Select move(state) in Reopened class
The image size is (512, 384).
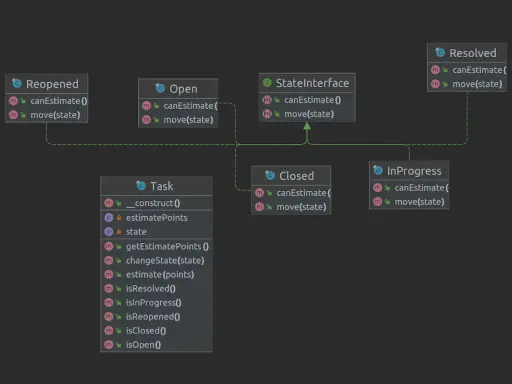pyautogui.click(x=55, y=115)
